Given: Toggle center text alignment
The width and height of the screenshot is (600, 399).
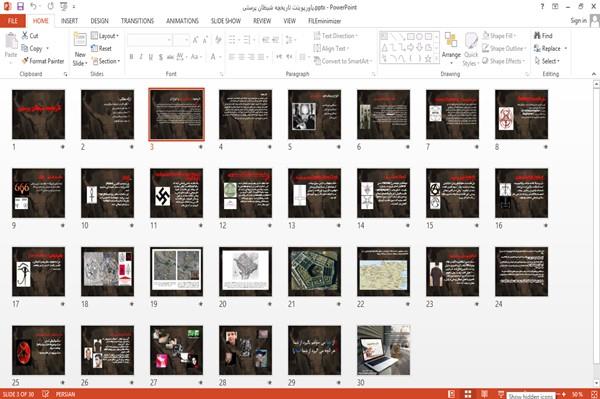Looking at the screenshot, I should [x=241, y=57].
